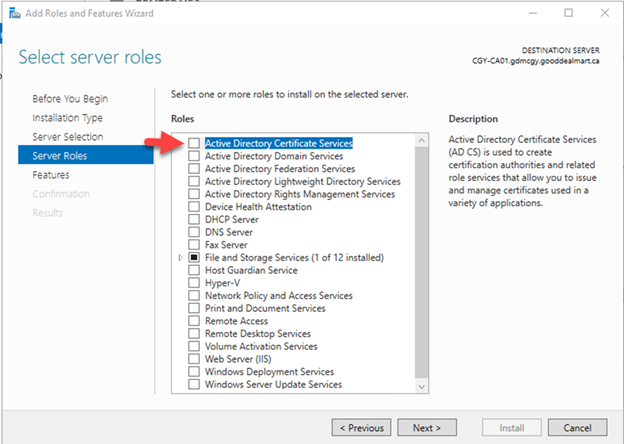Check Network Policy and Access Services box
The image size is (624, 444).
[194, 296]
